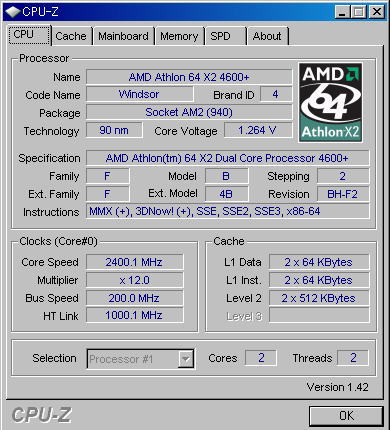The height and width of the screenshot is (430, 390).
Task: Click the OK button
Action: pyautogui.click(x=346, y=416)
